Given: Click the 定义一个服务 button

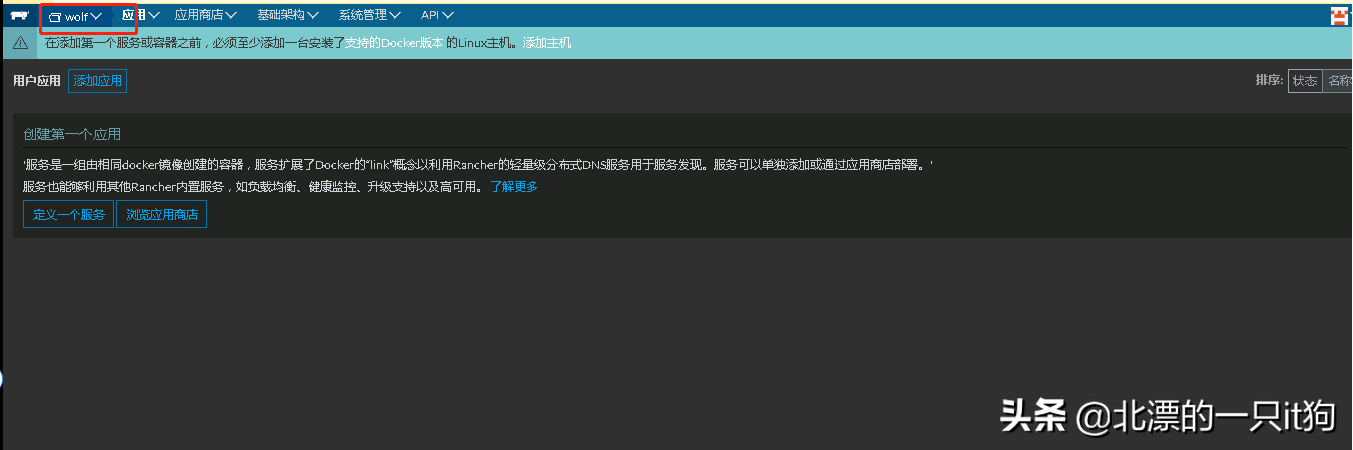Looking at the screenshot, I should coord(69,214).
